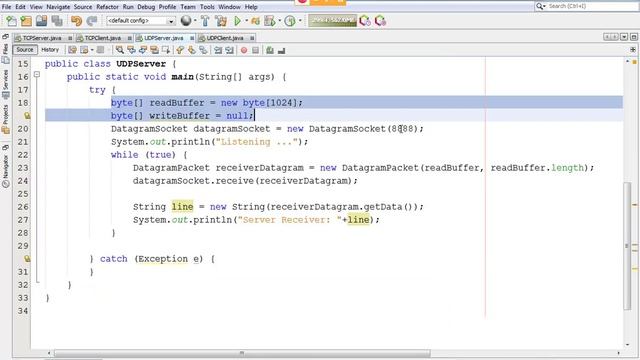This screenshot has height=360, width=640.
Task: Switch to the UDPClient.java tab
Action: [x=225, y=38]
